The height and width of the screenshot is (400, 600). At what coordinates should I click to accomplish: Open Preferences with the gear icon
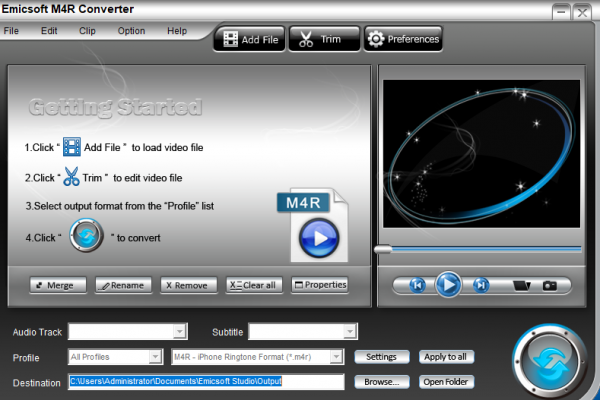tap(403, 39)
